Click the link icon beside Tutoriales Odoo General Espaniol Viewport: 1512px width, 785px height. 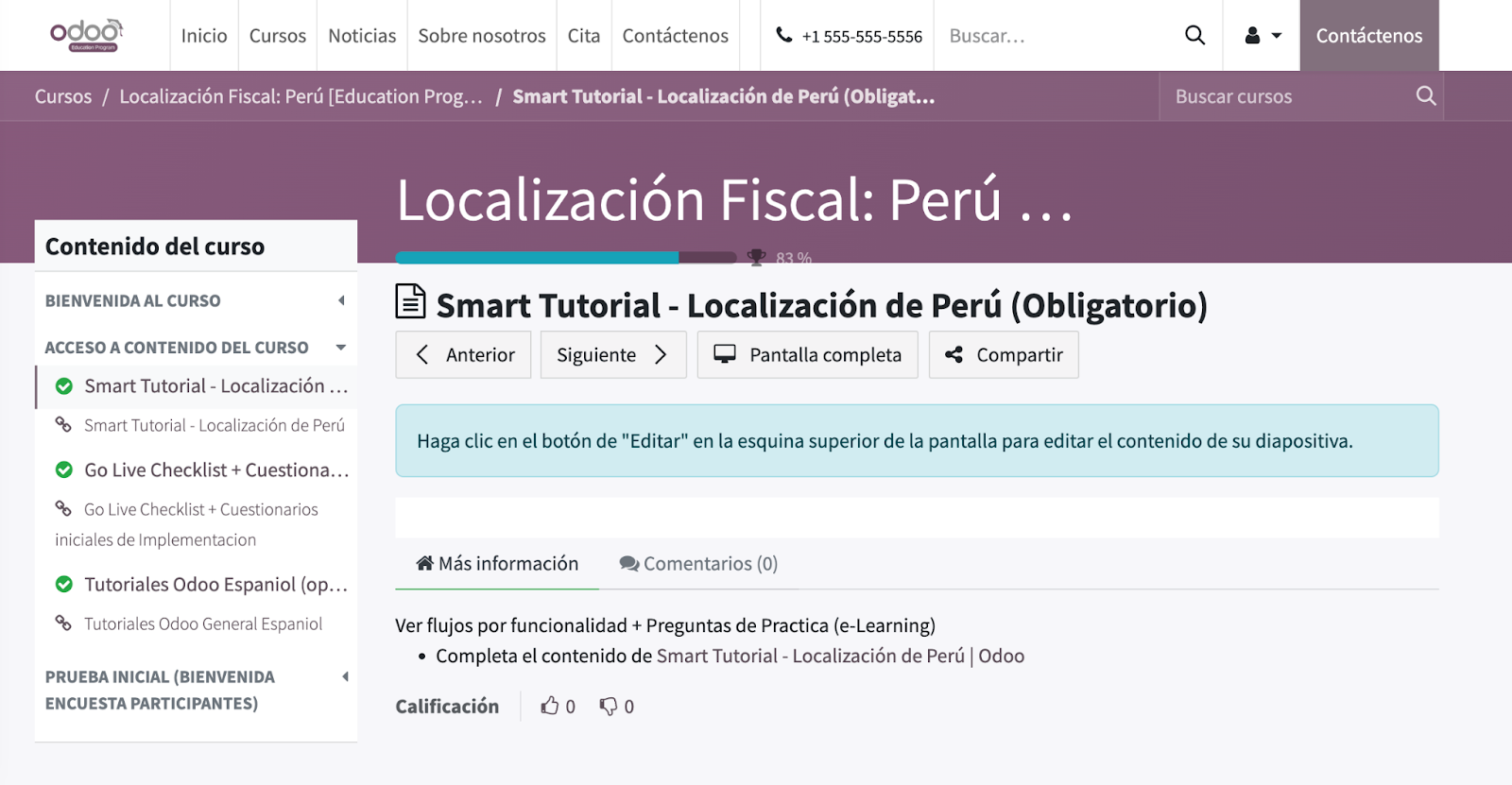click(x=63, y=623)
